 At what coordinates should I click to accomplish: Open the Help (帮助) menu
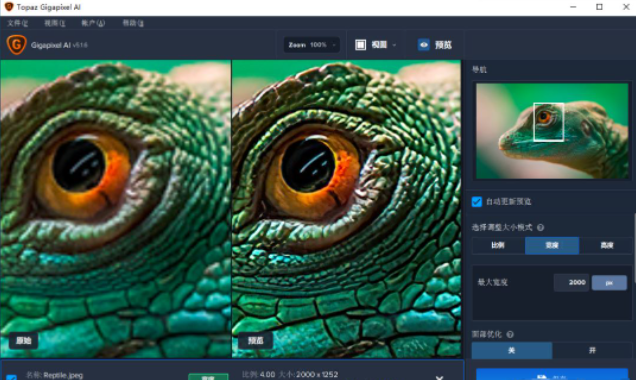coord(133,23)
